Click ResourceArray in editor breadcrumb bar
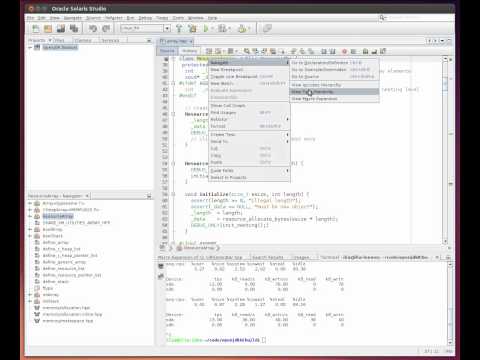480x360 pixels. click(x=199, y=248)
